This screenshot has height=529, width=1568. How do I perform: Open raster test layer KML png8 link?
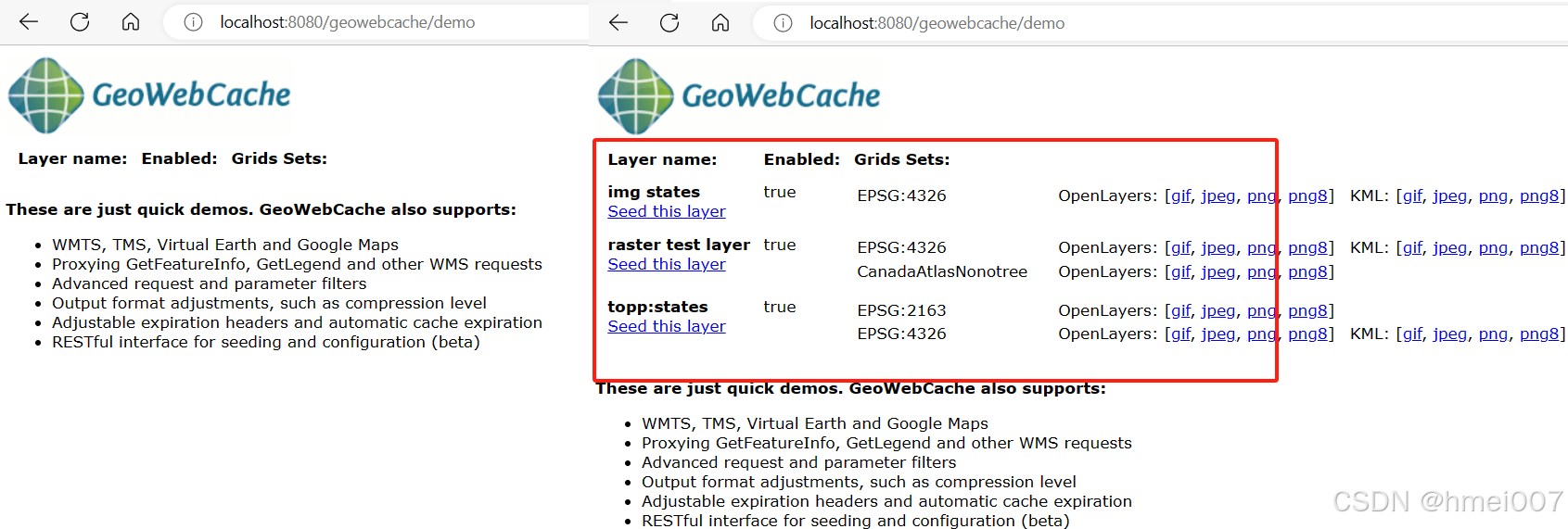tap(1539, 247)
